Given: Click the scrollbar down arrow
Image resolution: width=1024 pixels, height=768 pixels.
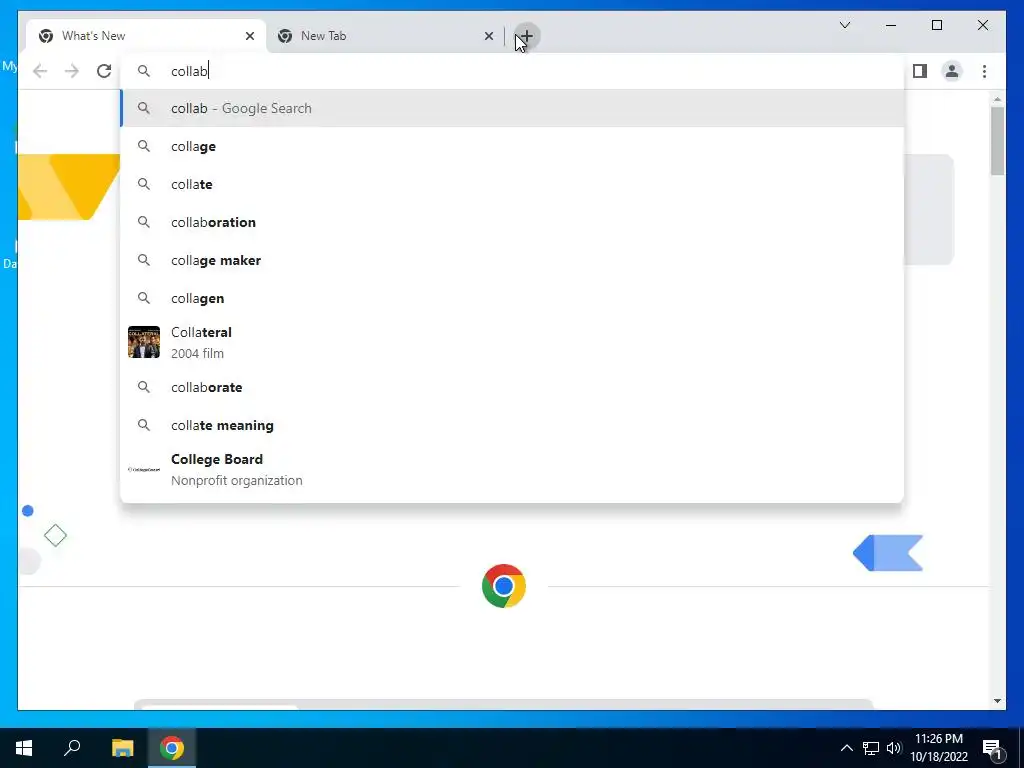Looking at the screenshot, I should coord(997,701).
